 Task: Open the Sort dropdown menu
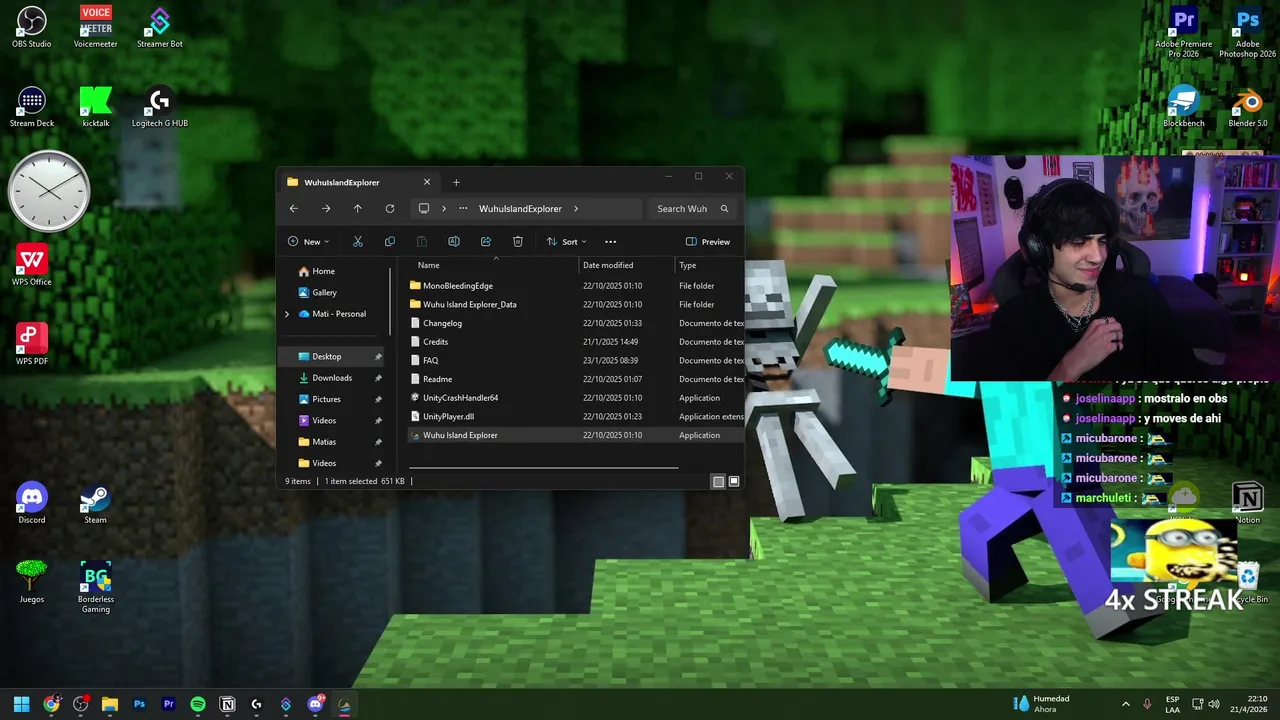pos(566,242)
